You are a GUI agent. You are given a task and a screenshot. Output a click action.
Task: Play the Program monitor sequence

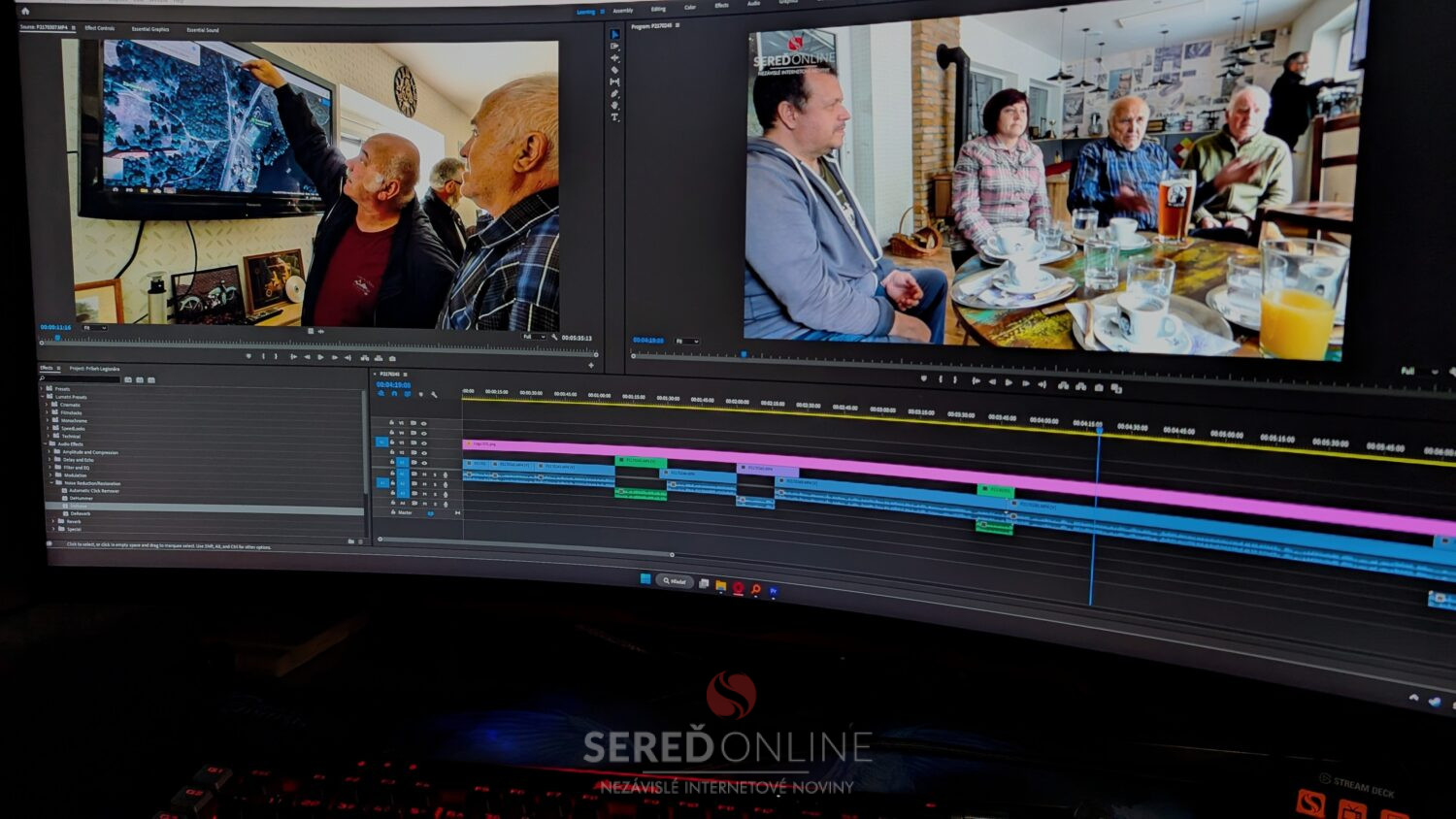click(x=1009, y=382)
